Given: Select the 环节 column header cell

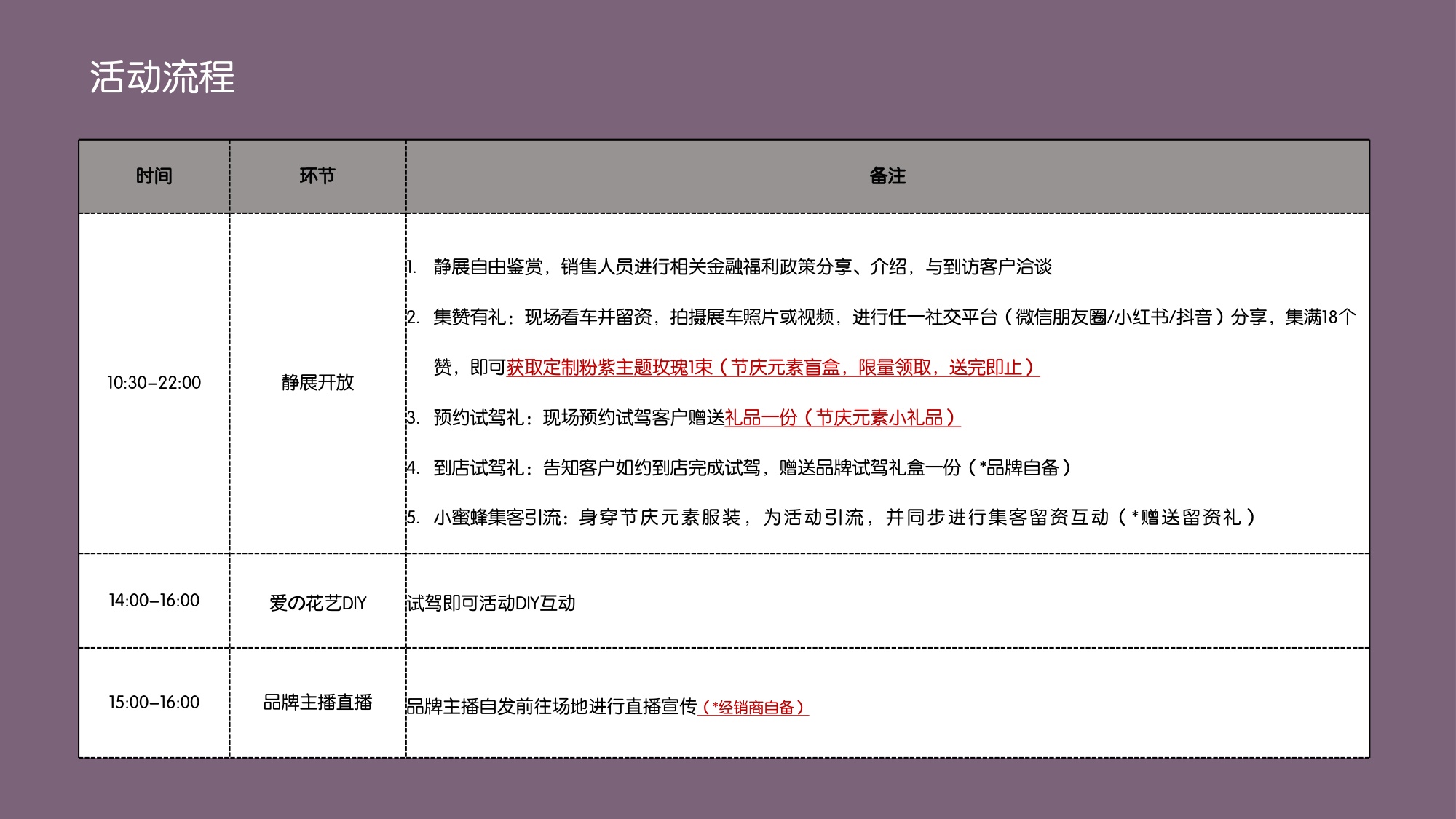Looking at the screenshot, I should pos(318,175).
